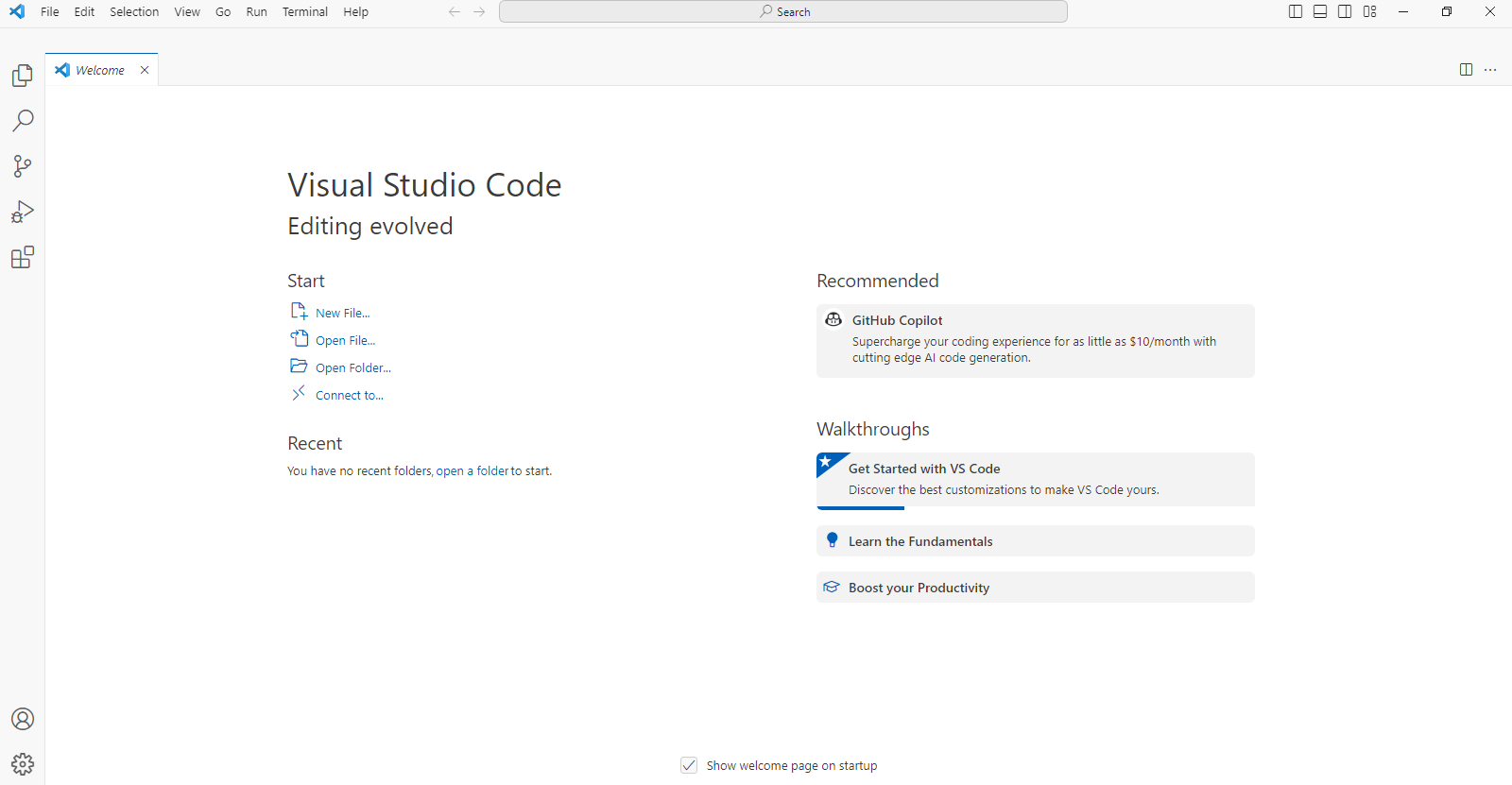
Task: Click the top Search command box
Action: 783,12
